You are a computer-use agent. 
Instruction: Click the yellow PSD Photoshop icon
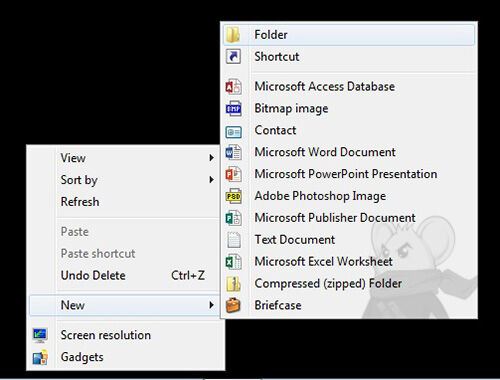tap(233, 196)
